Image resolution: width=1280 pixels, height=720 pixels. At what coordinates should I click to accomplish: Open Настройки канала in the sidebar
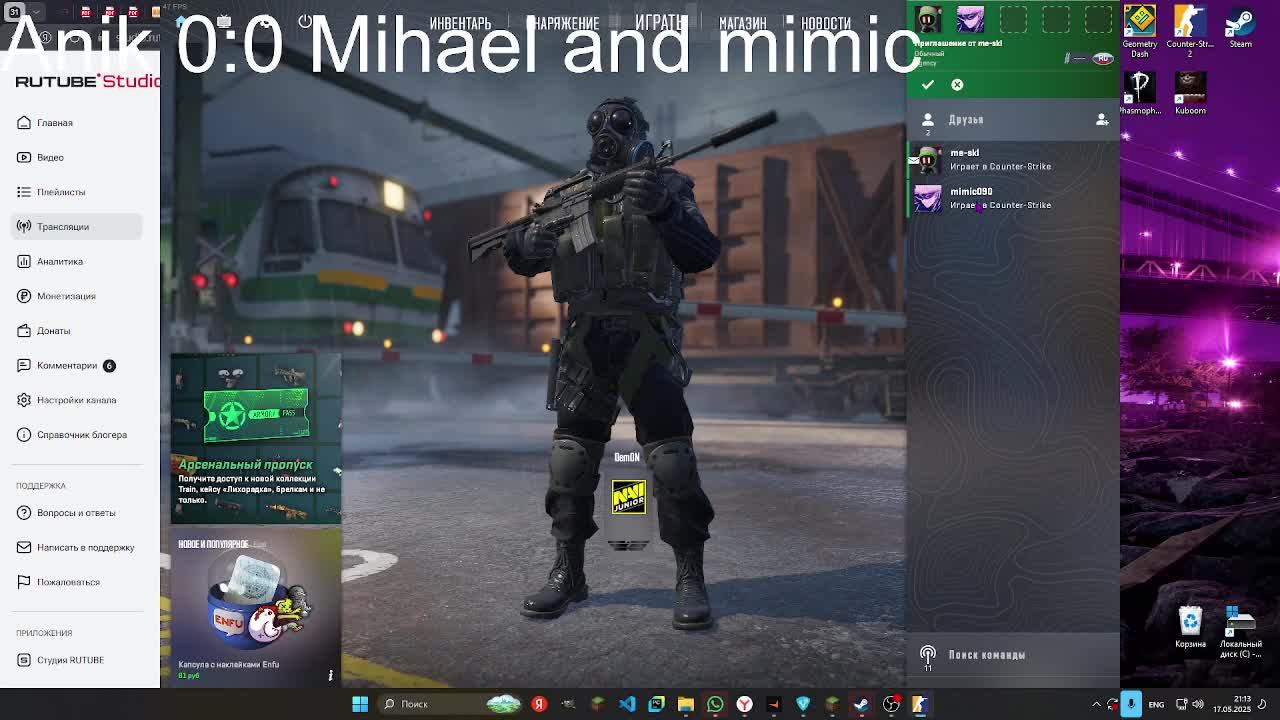coord(76,400)
